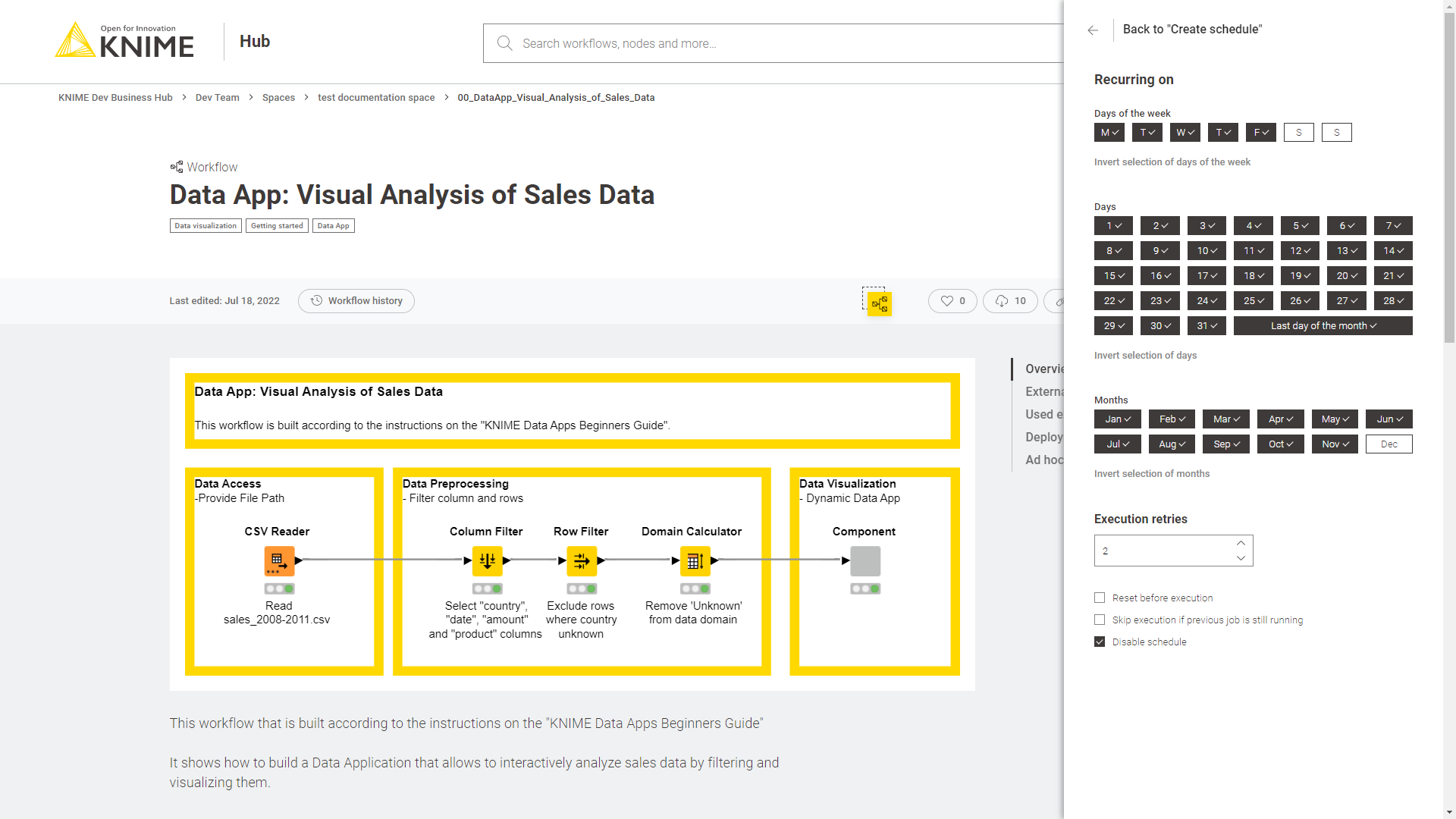1456x819 pixels.
Task: Click Invert selection of days
Action: point(1145,356)
